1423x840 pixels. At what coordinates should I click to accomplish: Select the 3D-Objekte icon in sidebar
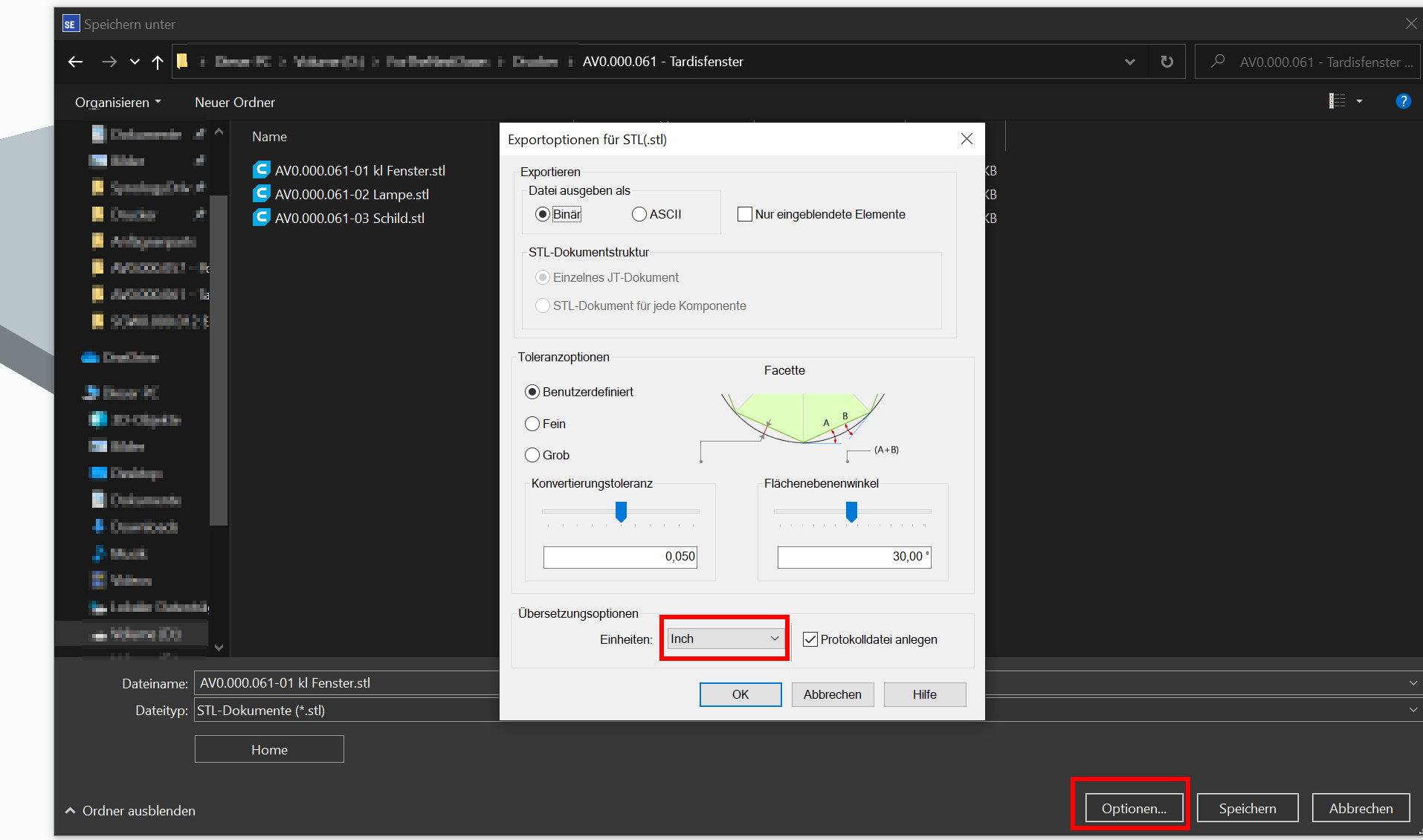point(98,419)
